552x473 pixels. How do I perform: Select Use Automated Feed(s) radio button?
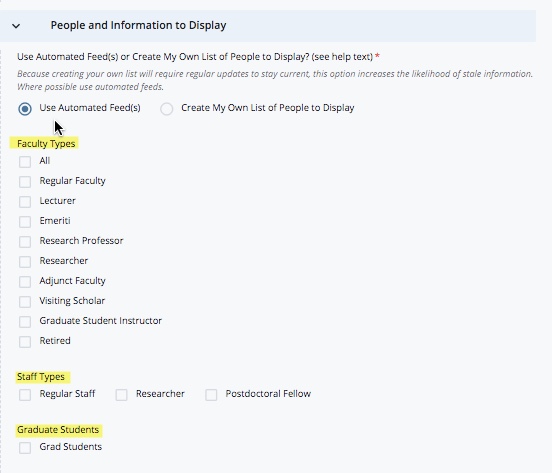(x=25, y=109)
